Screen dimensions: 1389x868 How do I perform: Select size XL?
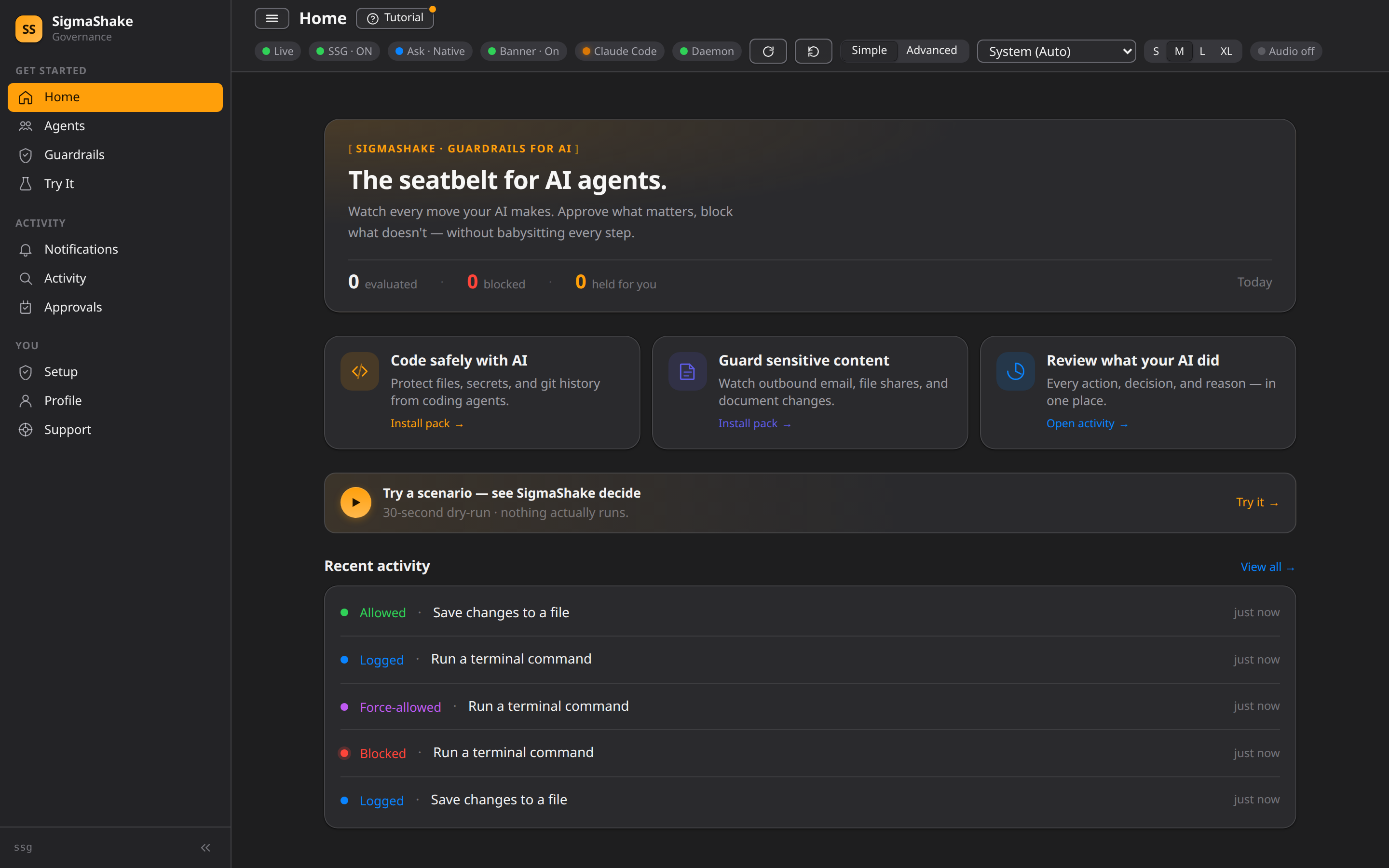tap(1226, 51)
